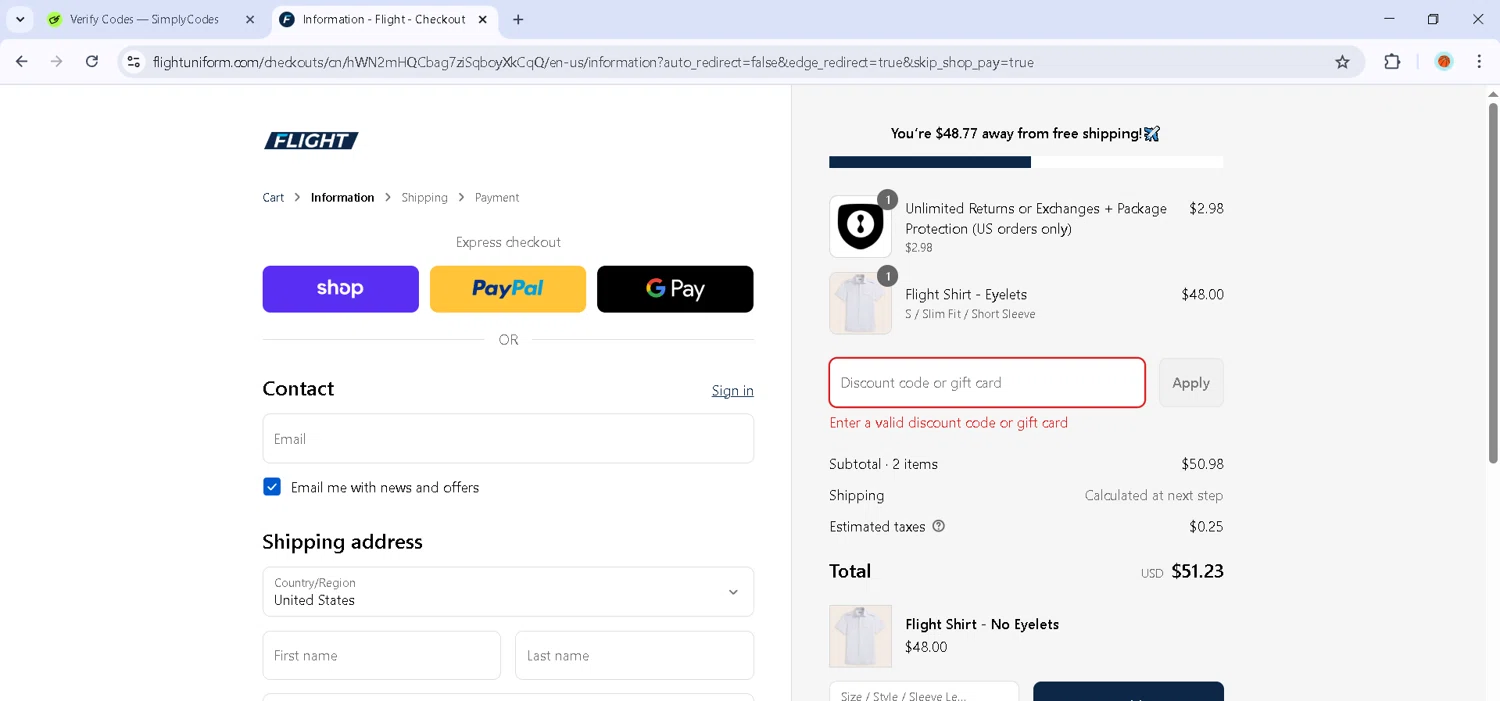Pay with PayPal button
The height and width of the screenshot is (701, 1500).
click(508, 289)
